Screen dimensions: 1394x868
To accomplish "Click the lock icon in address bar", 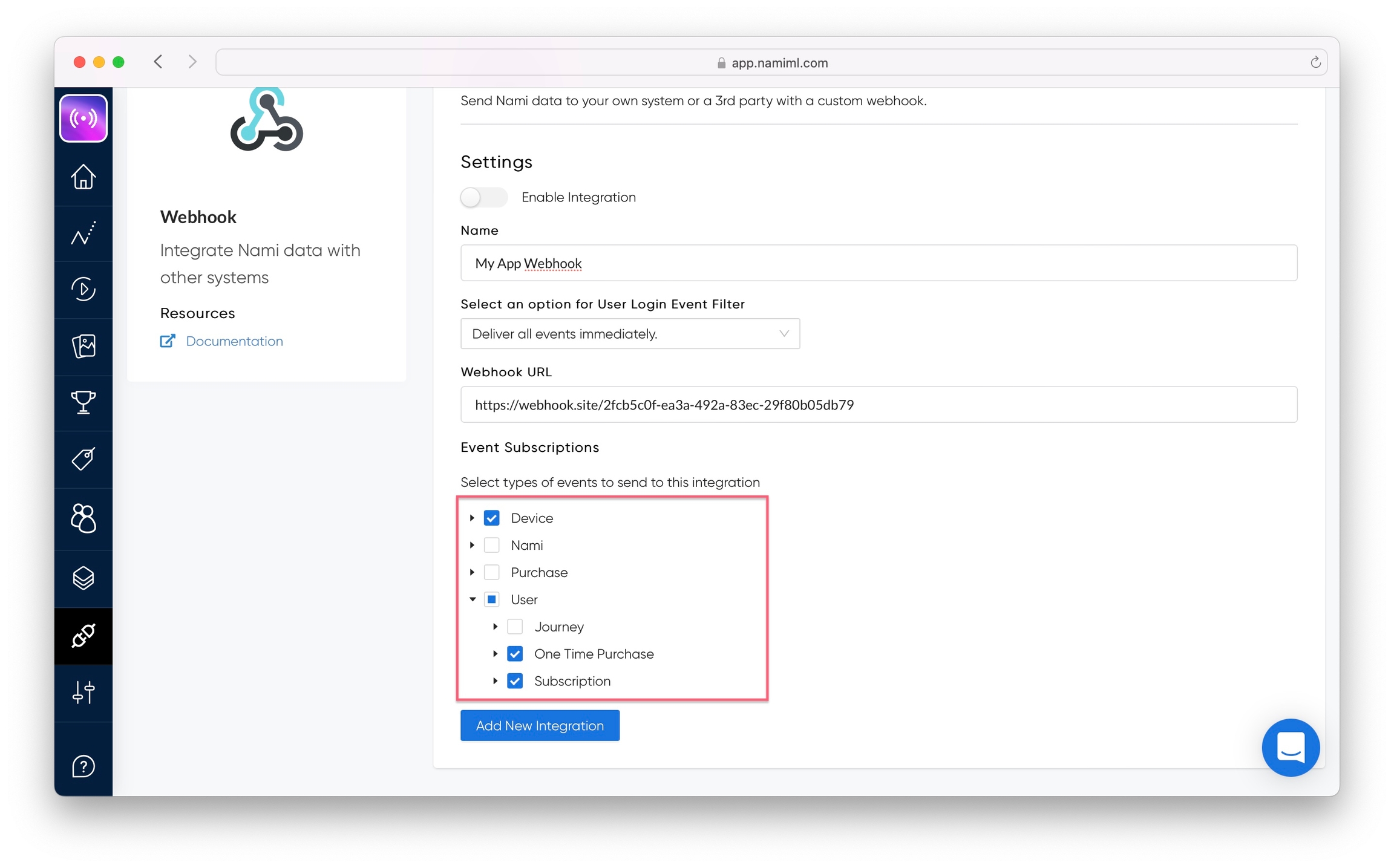I will tap(721, 63).
